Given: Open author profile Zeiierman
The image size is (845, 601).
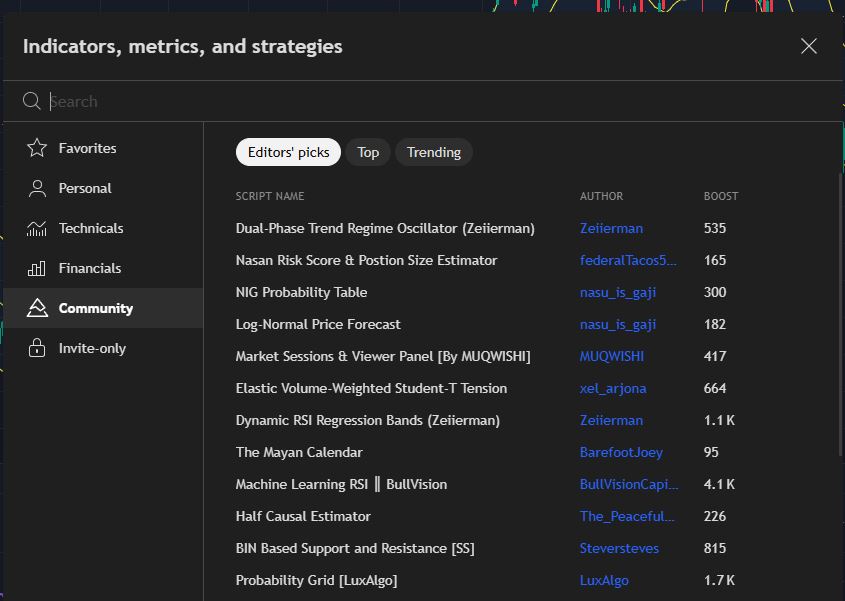Looking at the screenshot, I should click(x=611, y=228).
